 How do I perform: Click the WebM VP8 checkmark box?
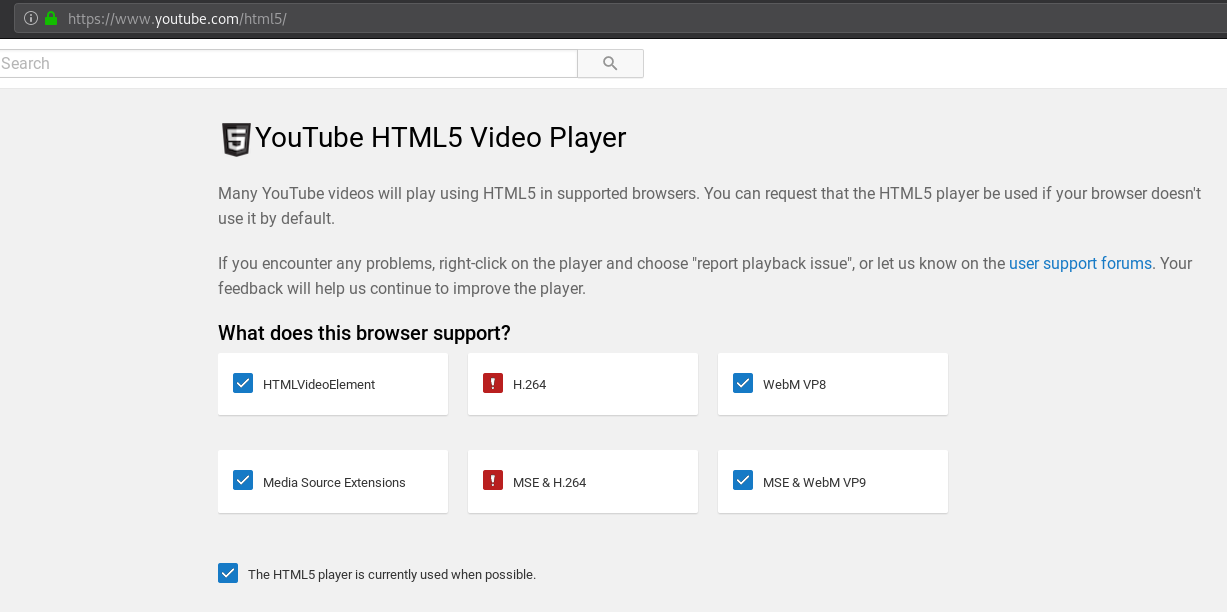coord(743,383)
